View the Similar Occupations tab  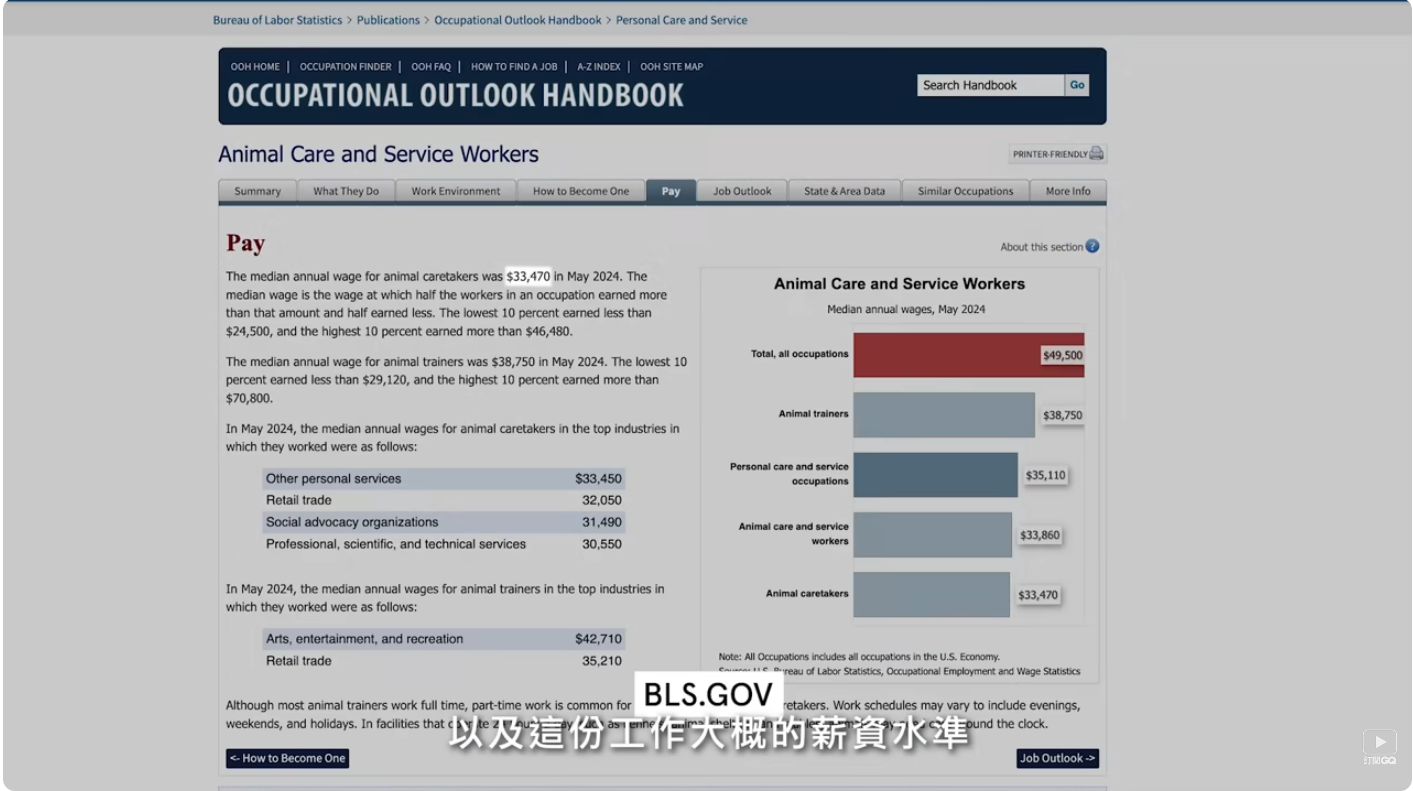[x=965, y=192]
